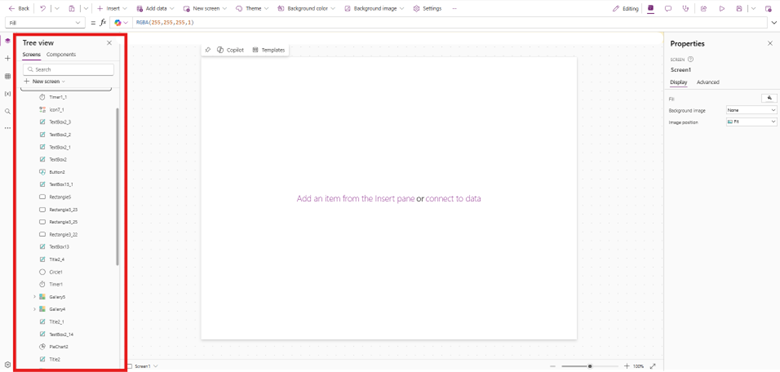Open the Screen1 selector in status bar
Screen dimensions: 780x372
coord(143,366)
